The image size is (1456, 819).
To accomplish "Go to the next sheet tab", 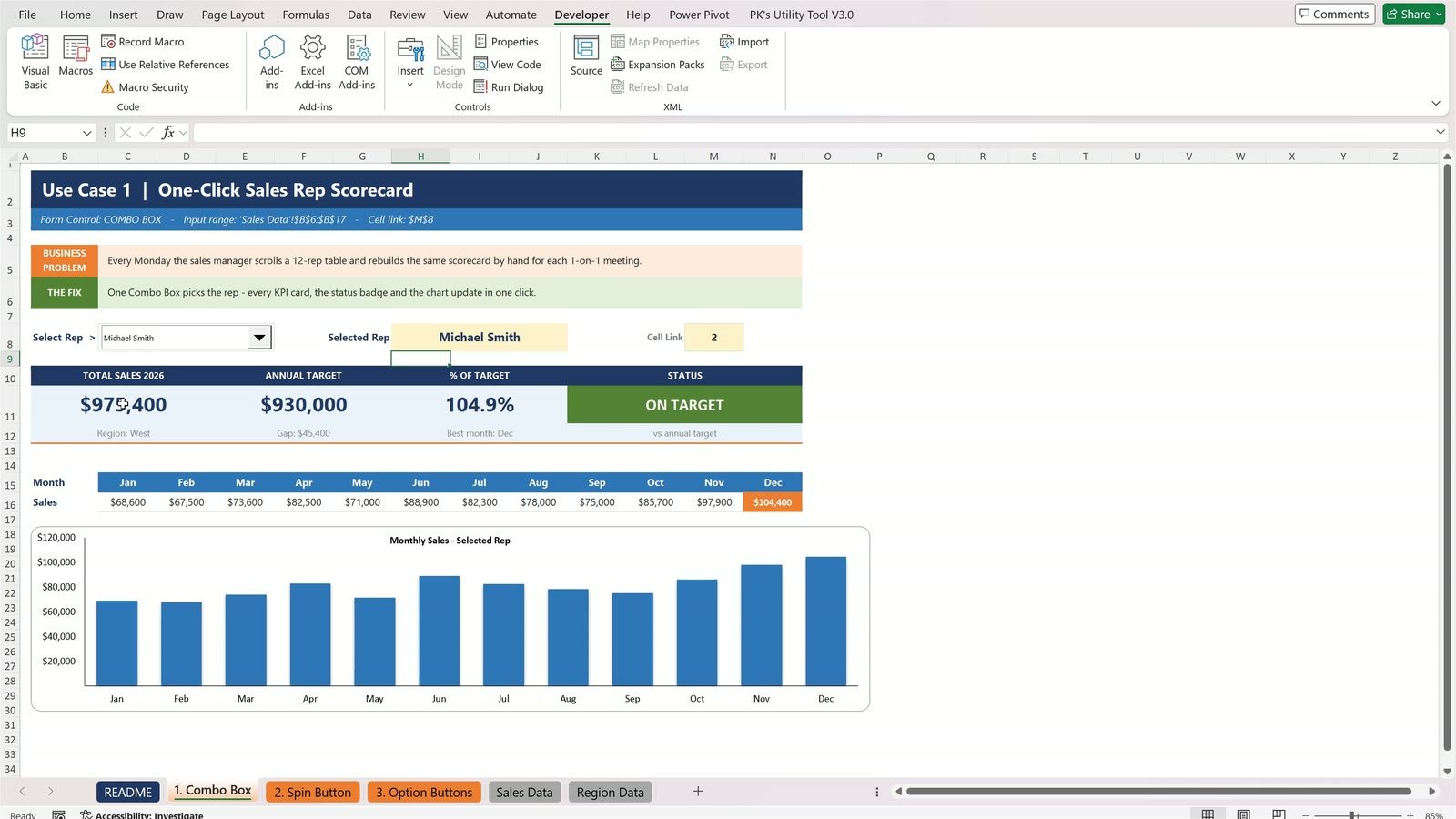I will click(x=50, y=792).
